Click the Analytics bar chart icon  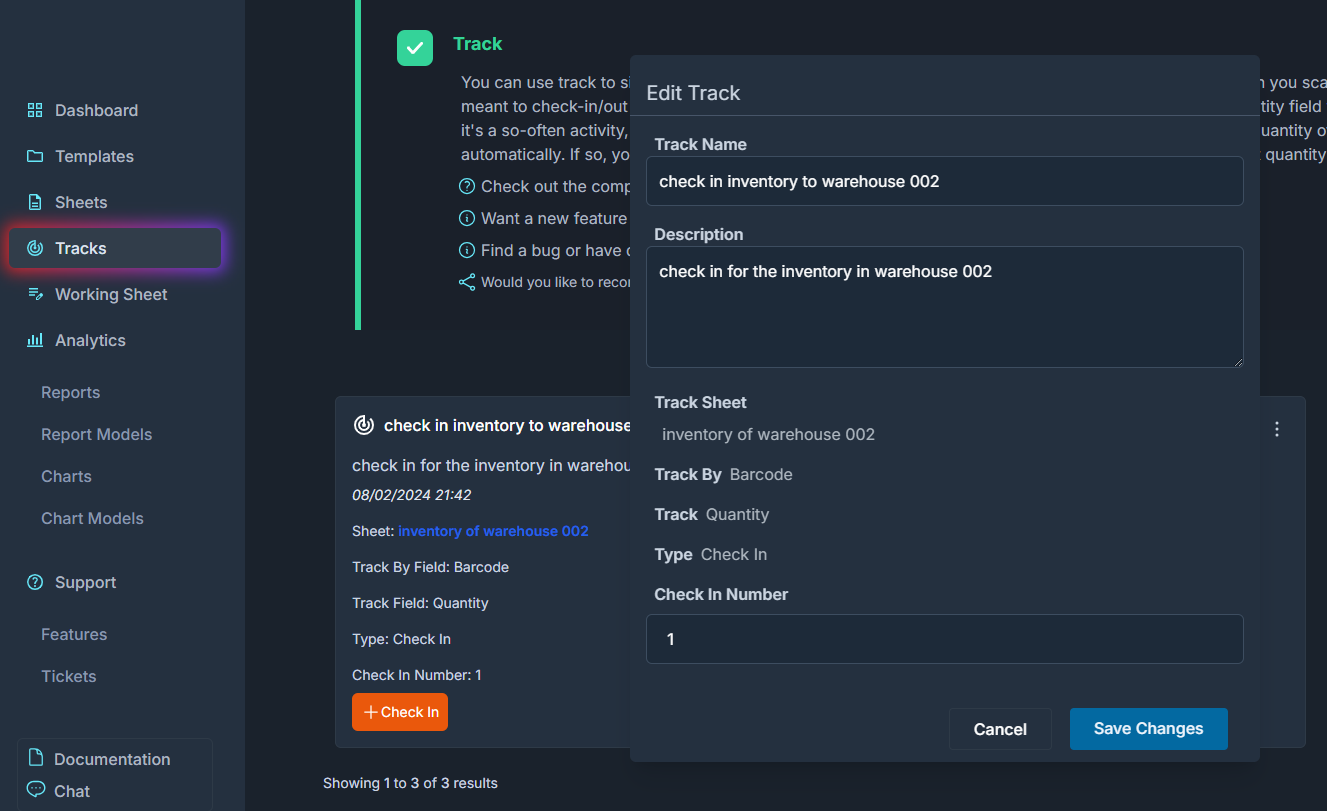coord(35,340)
